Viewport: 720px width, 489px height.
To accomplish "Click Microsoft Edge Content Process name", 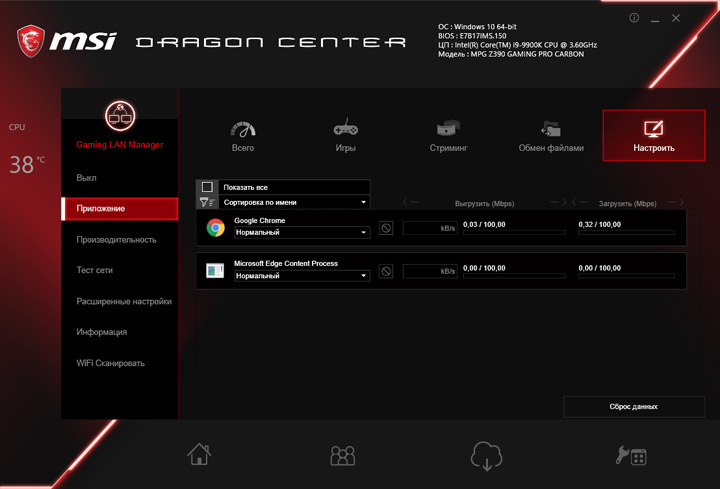I will (286, 263).
